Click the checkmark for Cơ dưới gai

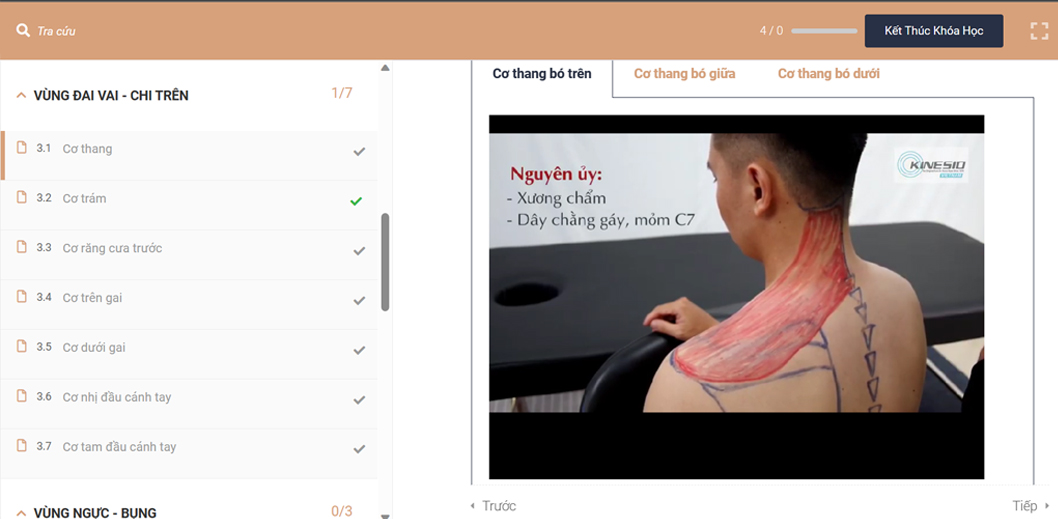359,350
